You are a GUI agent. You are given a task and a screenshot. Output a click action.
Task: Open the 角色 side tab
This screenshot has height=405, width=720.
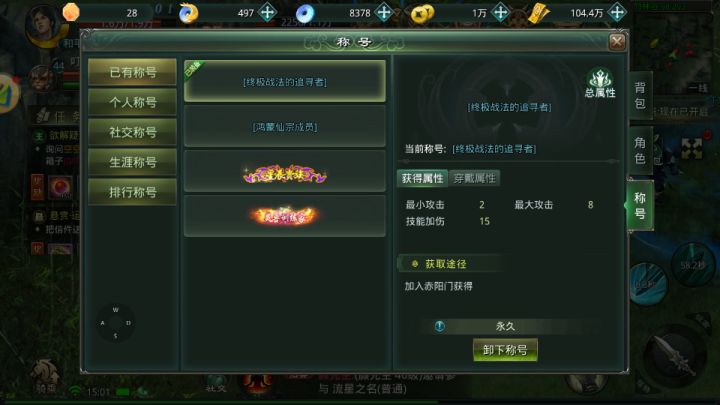click(640, 151)
